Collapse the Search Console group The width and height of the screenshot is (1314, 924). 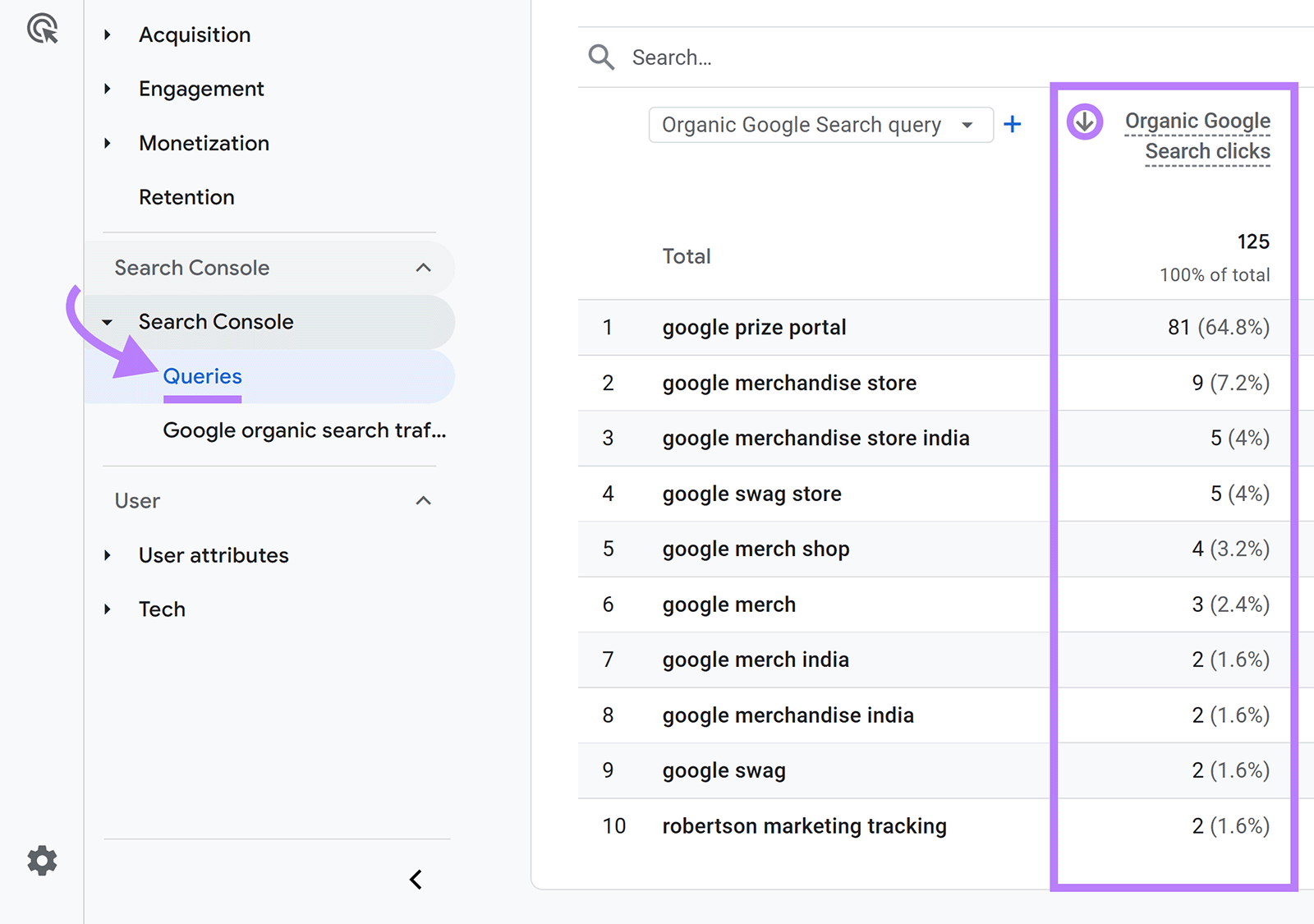424,268
